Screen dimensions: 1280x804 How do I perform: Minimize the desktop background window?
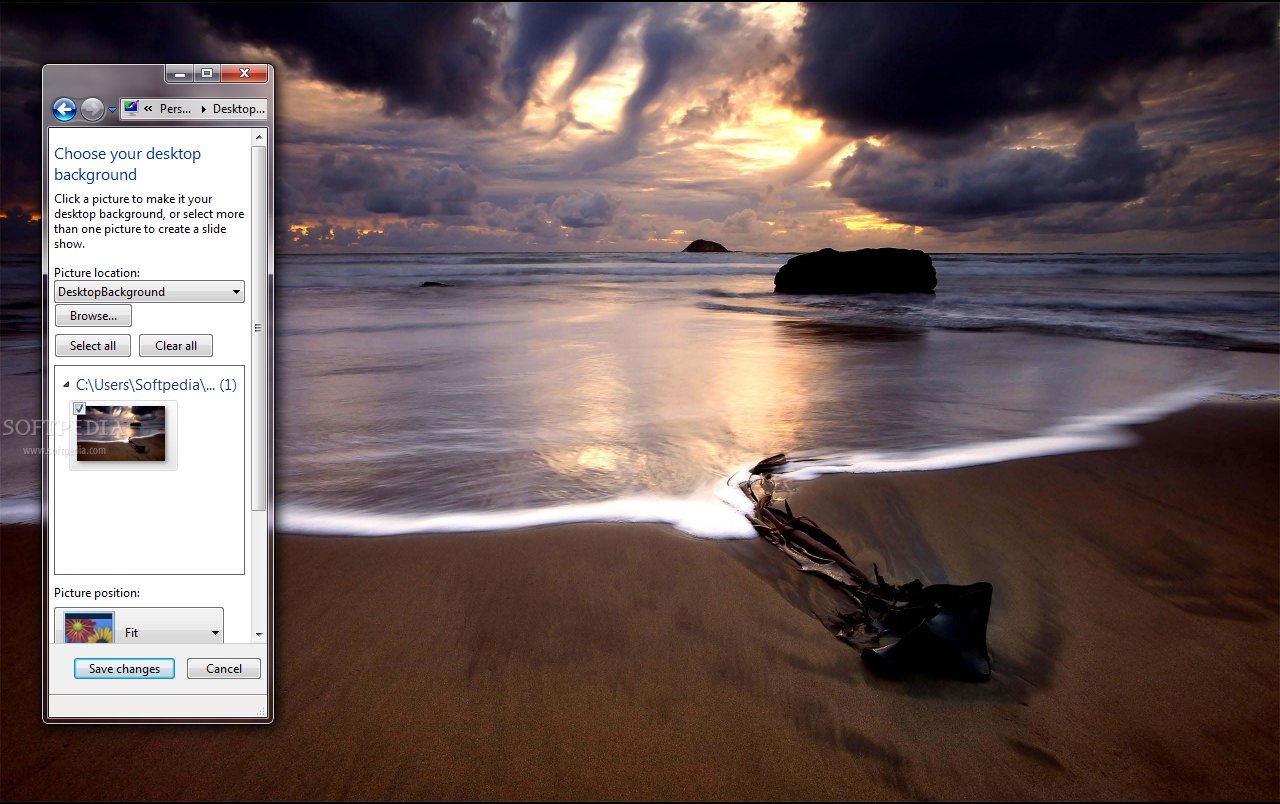point(180,73)
